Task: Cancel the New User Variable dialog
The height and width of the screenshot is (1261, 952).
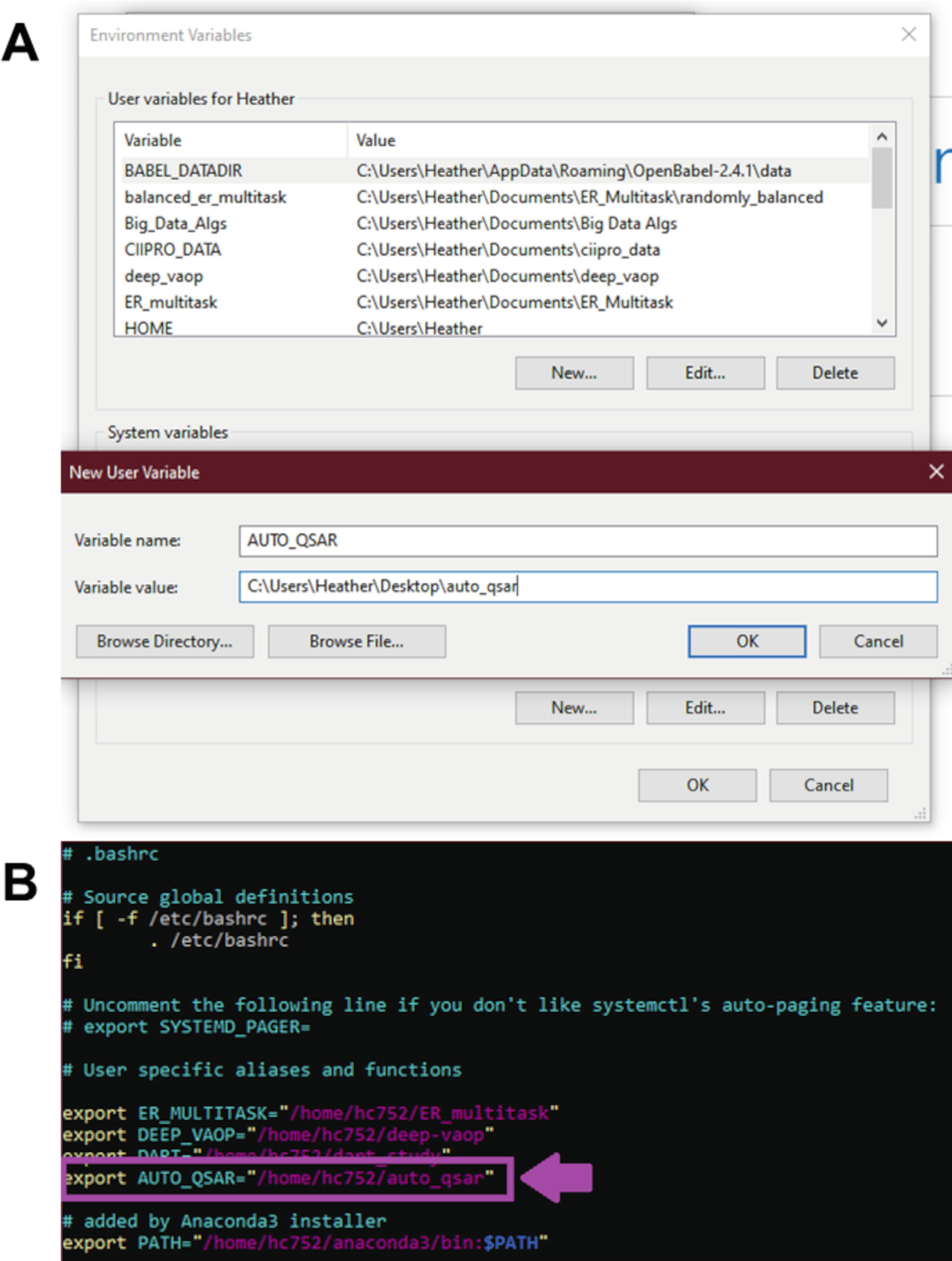Action: coord(878,642)
